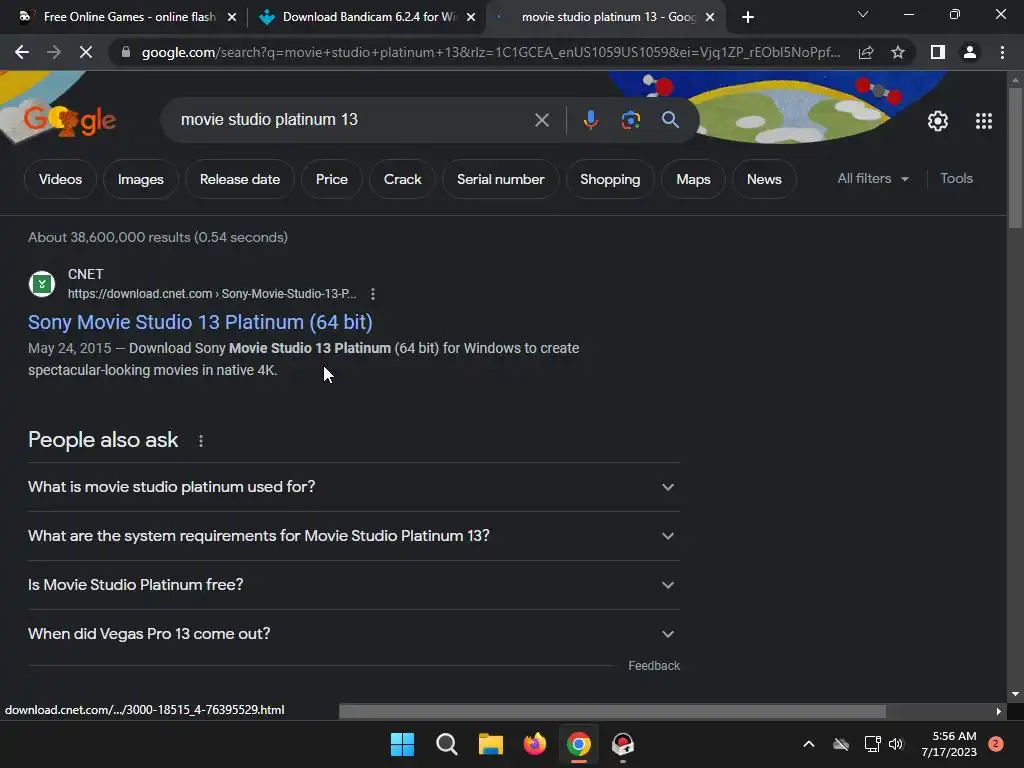This screenshot has height=768, width=1024.
Task: Send Feedback on People also ask
Action: point(654,666)
